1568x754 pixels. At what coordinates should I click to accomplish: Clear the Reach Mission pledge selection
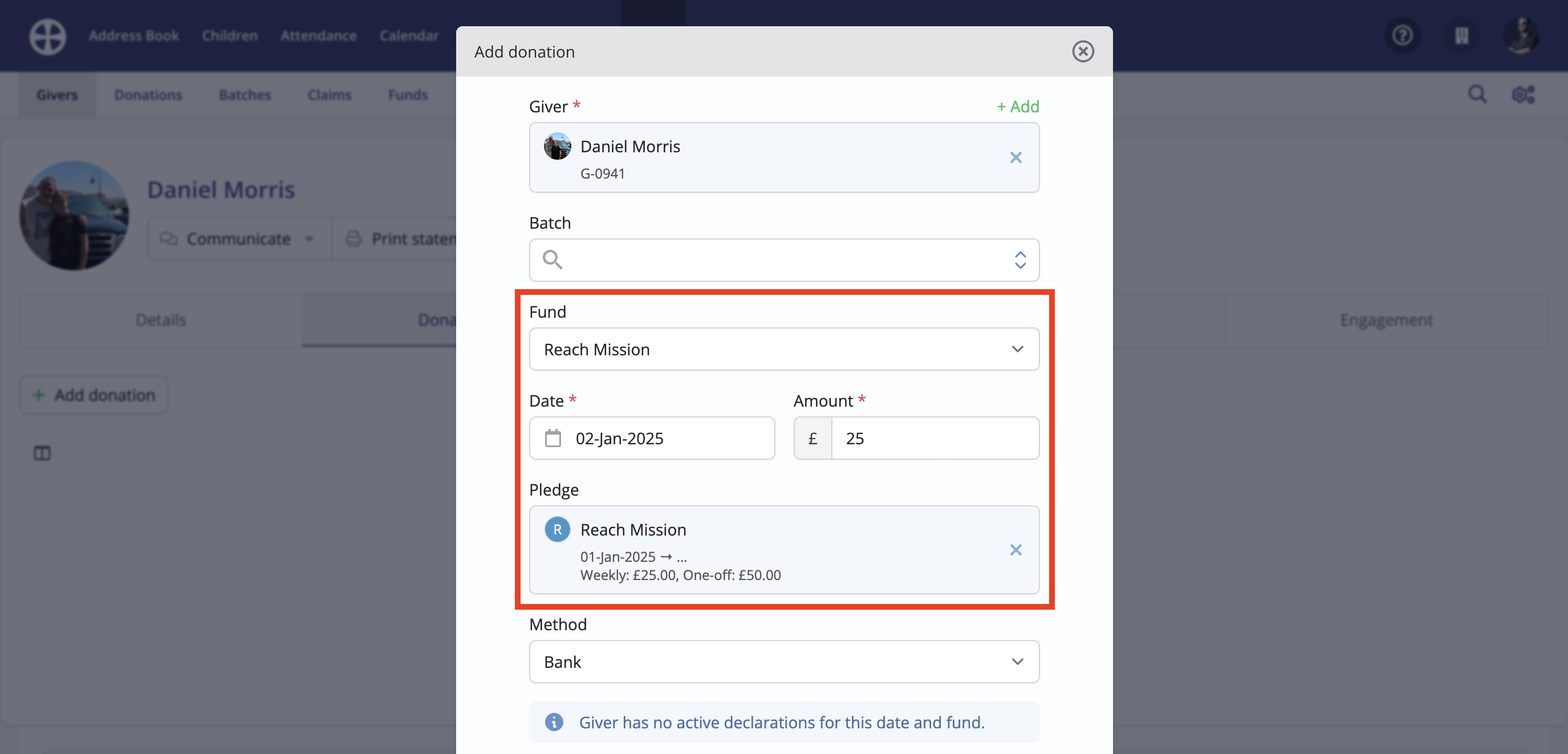[x=1015, y=550]
